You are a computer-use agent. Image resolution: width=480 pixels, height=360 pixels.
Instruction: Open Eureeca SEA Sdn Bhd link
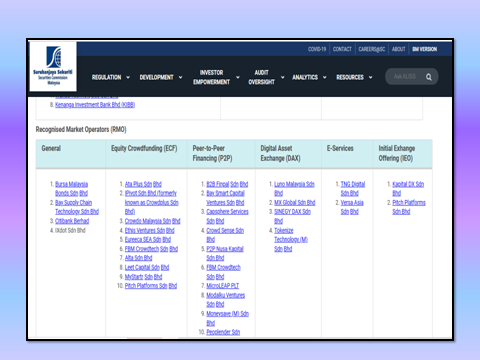click(148, 239)
